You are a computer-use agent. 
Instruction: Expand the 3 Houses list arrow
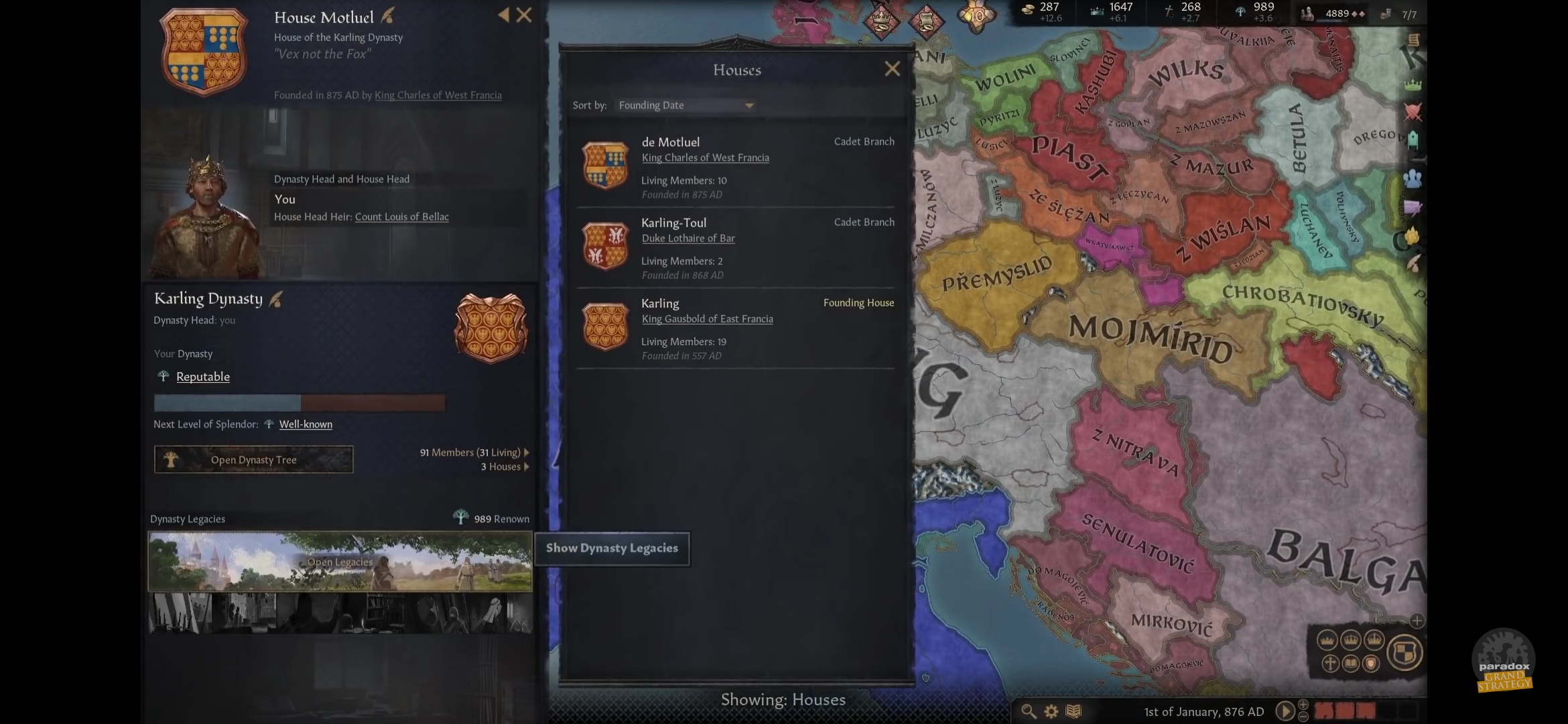[x=526, y=467]
